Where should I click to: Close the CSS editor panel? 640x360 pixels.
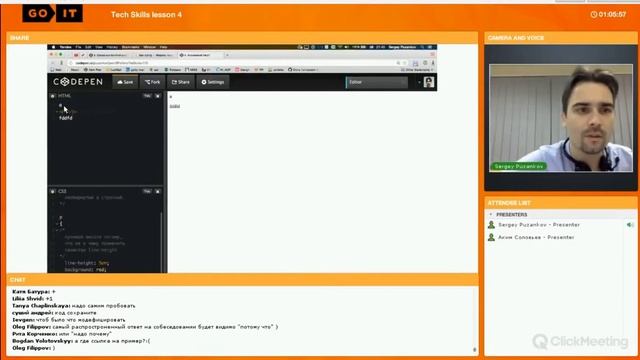(158, 191)
